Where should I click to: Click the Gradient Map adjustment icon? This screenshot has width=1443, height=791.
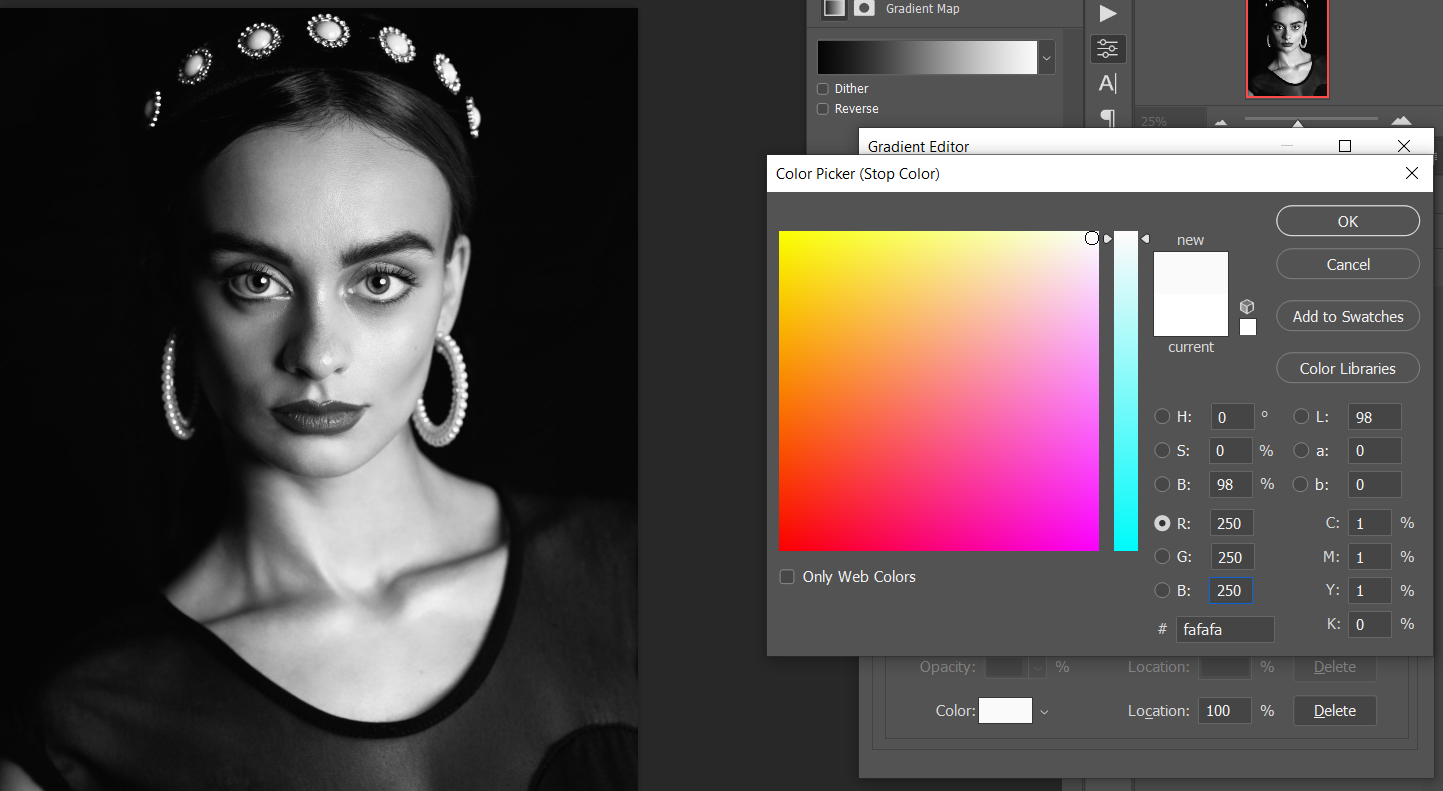pos(834,8)
